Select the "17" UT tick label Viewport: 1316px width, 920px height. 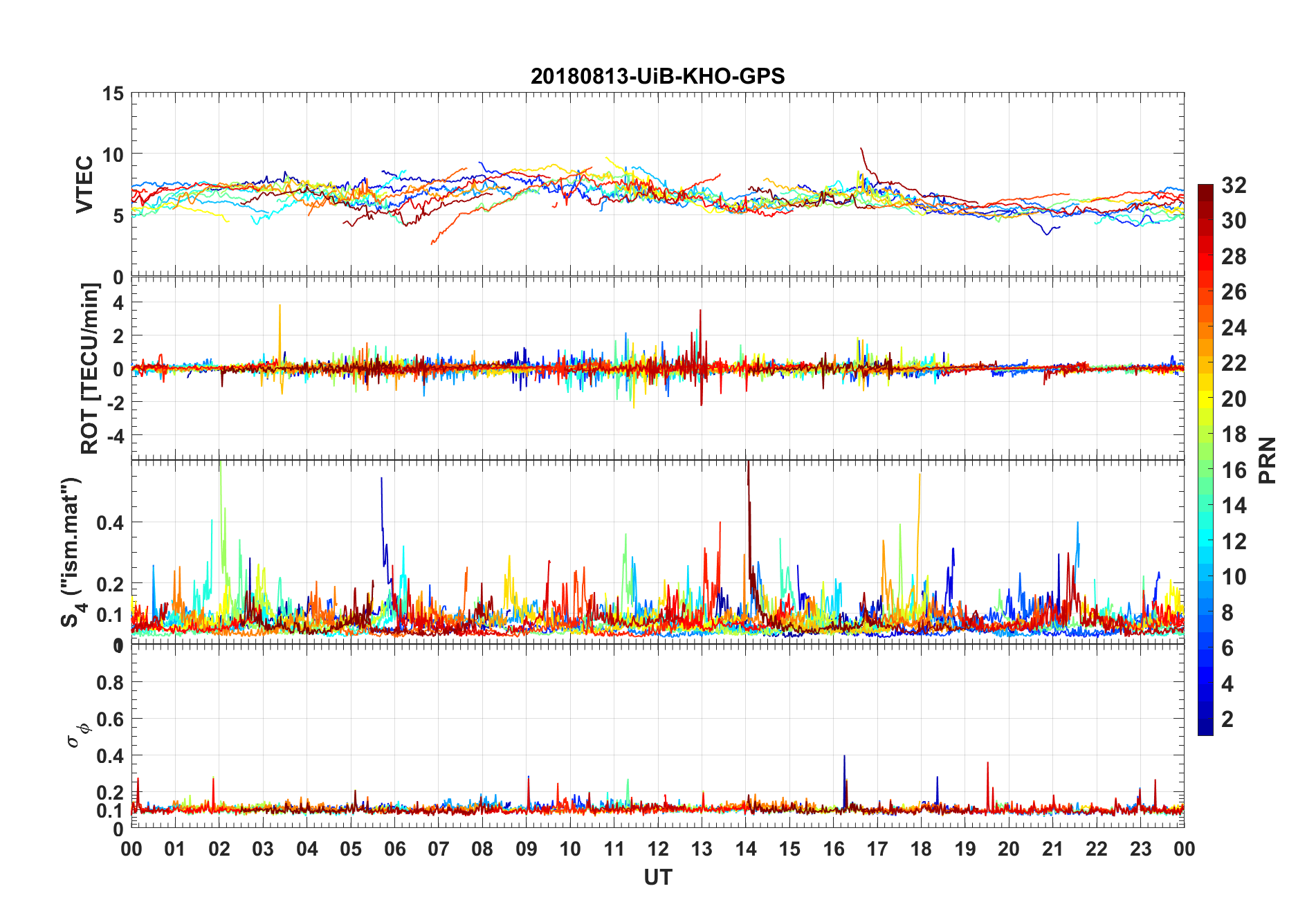(x=877, y=849)
